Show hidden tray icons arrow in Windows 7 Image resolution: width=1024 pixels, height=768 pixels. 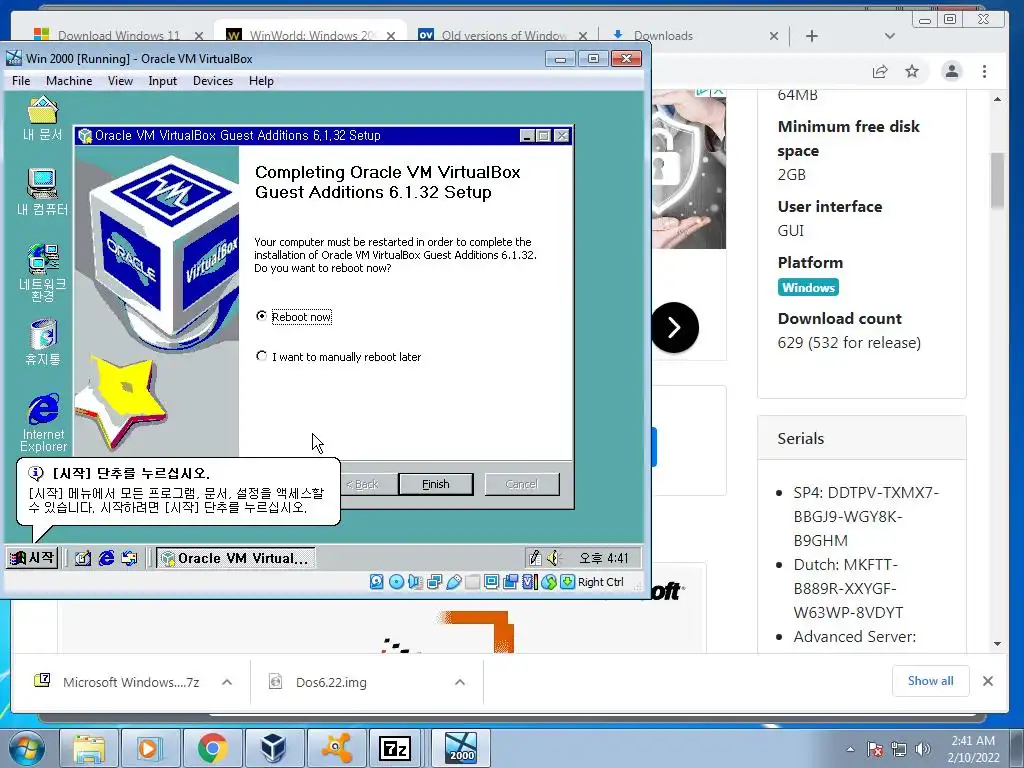click(850, 749)
